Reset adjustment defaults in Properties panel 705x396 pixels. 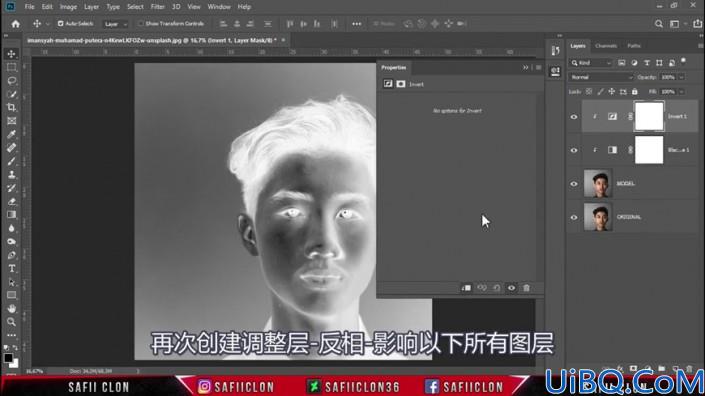(x=497, y=288)
